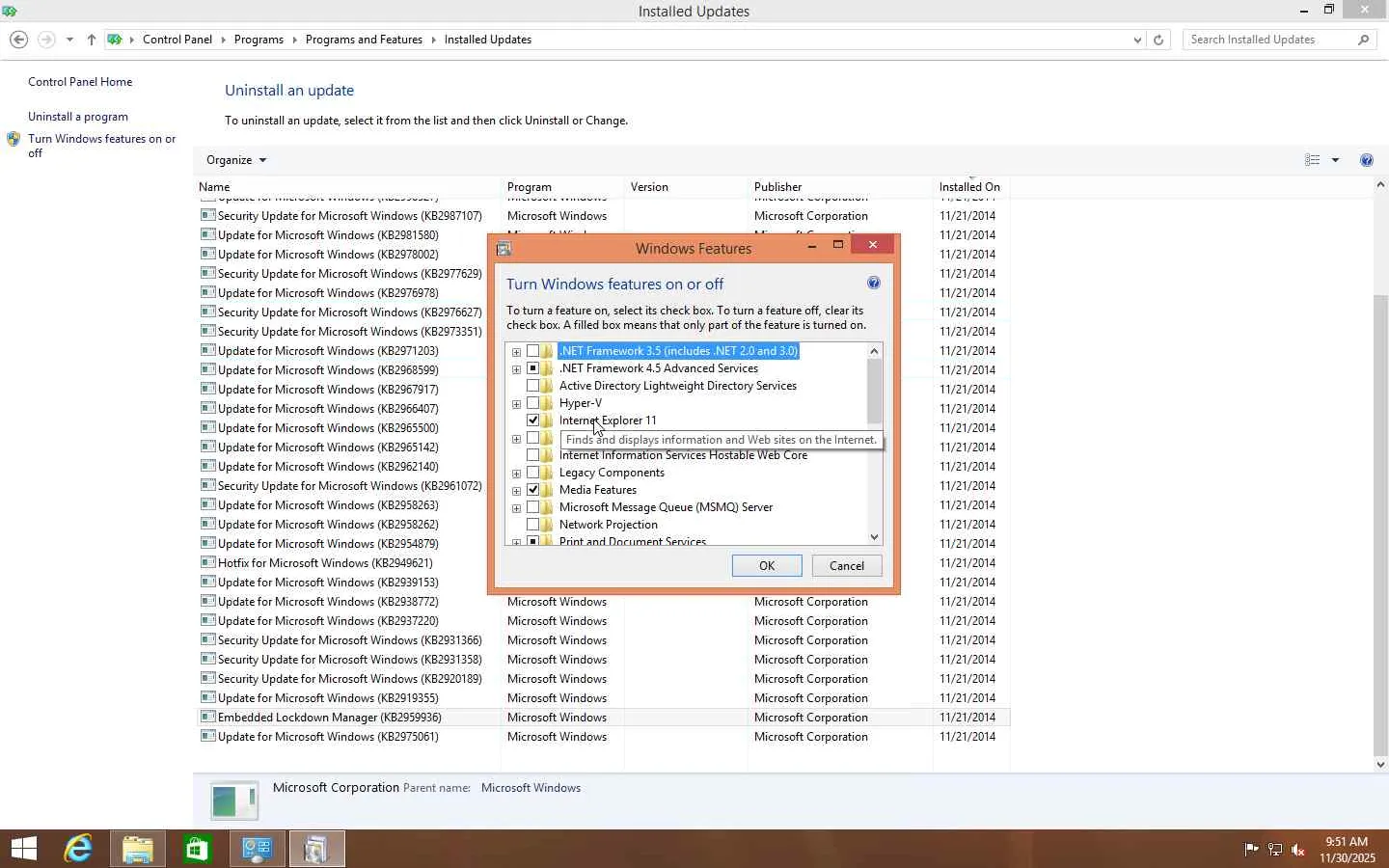Go up one level with Up arrow

click(91, 40)
